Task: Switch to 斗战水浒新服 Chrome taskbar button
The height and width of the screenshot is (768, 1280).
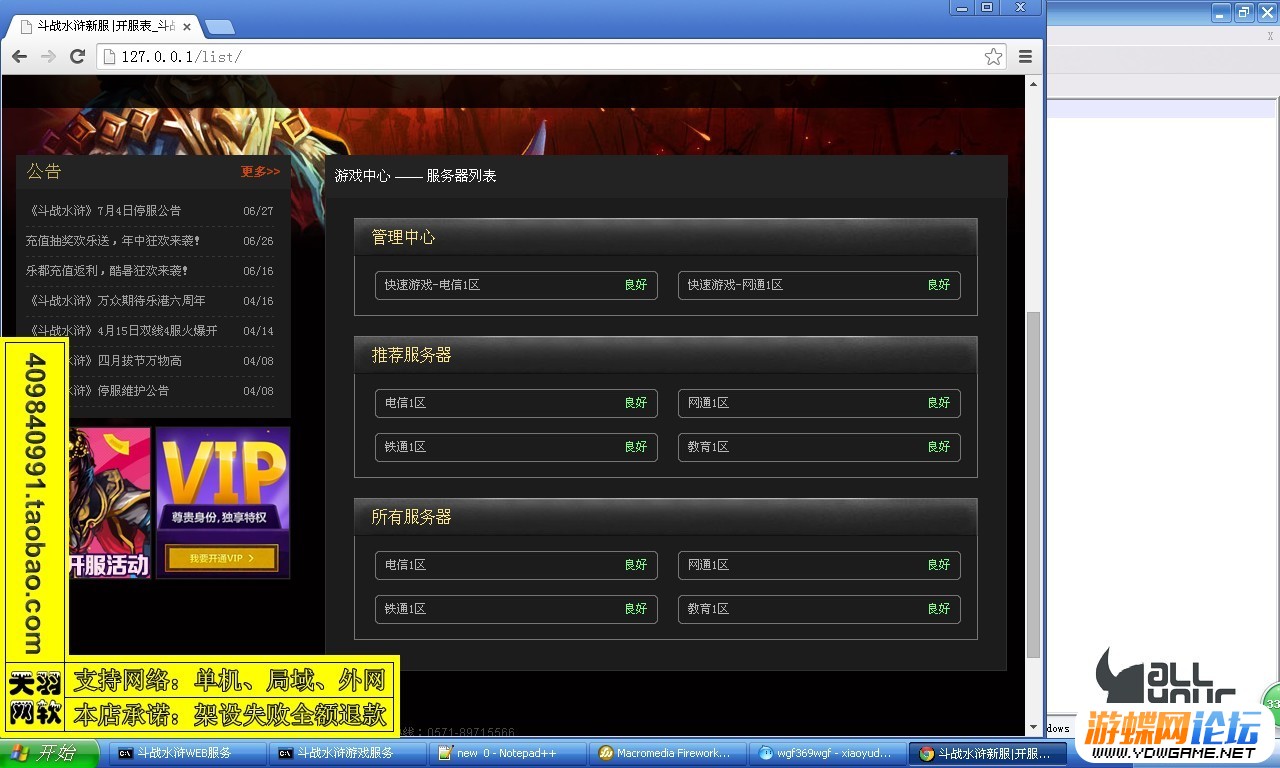Action: pos(988,754)
